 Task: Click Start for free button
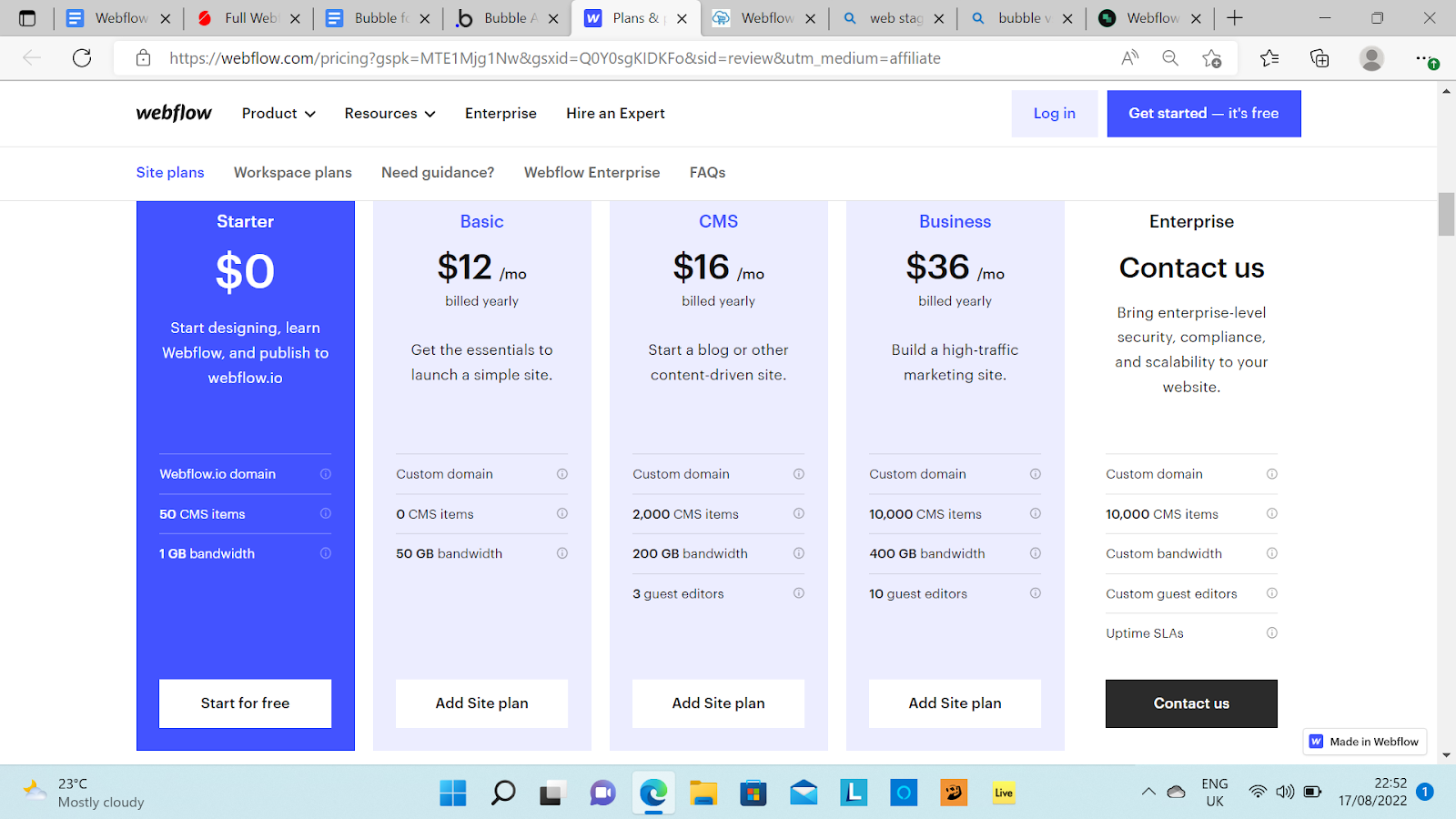click(x=245, y=703)
